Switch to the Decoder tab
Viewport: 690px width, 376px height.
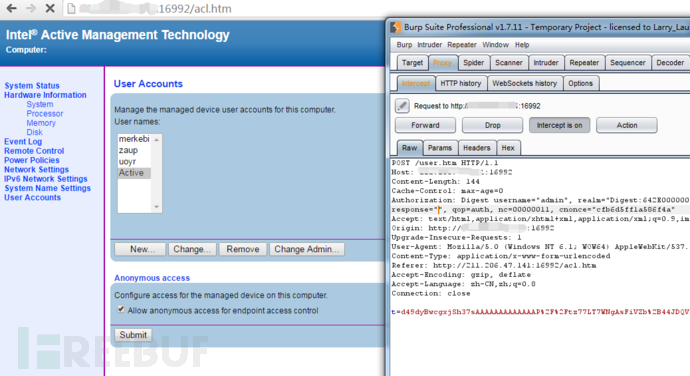pos(670,63)
